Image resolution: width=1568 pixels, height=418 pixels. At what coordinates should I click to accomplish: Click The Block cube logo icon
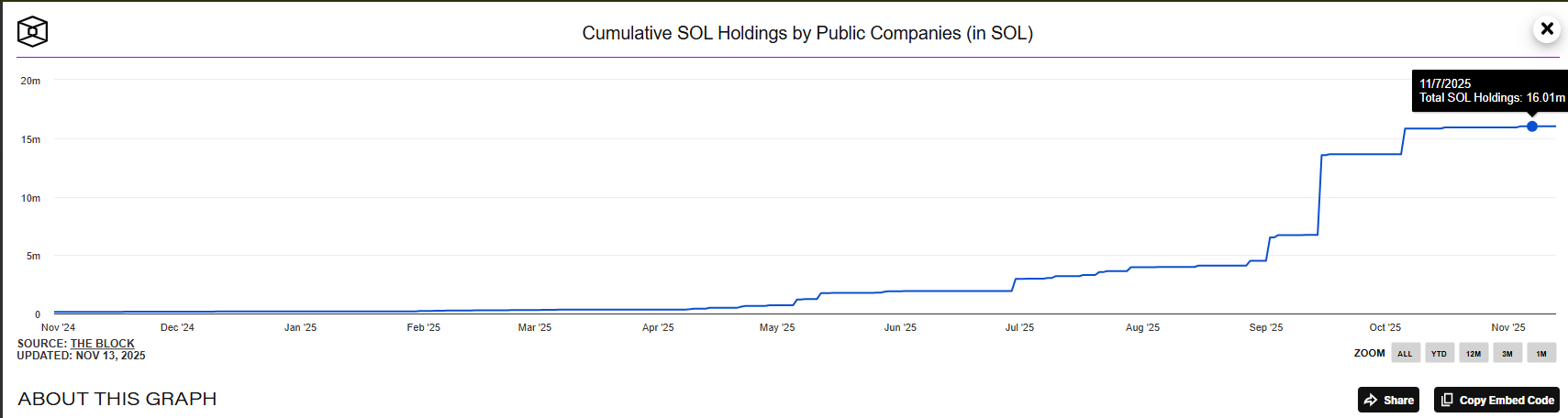pyautogui.click(x=32, y=32)
